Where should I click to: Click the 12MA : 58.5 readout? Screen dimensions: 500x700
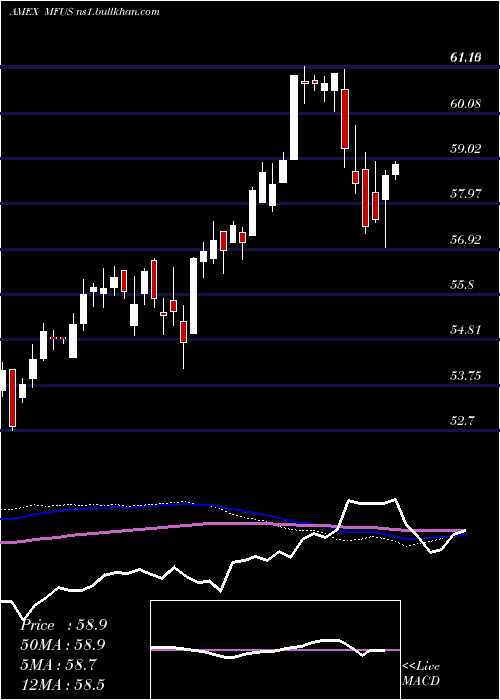63,684
